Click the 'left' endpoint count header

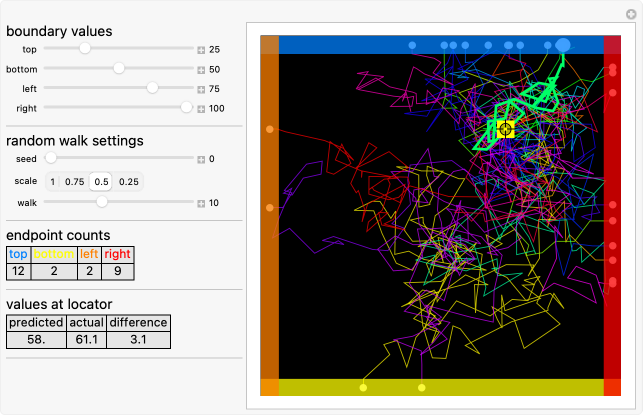point(89,254)
